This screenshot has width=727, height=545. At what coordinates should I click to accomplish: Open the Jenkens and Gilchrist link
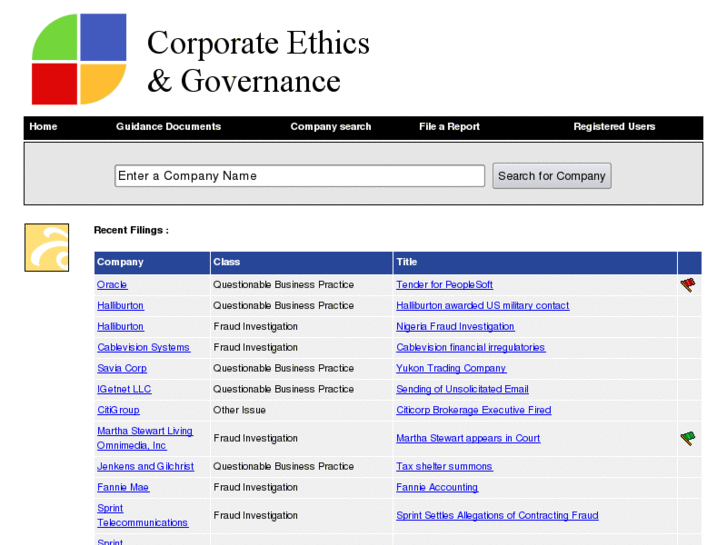pyautogui.click(x=146, y=466)
